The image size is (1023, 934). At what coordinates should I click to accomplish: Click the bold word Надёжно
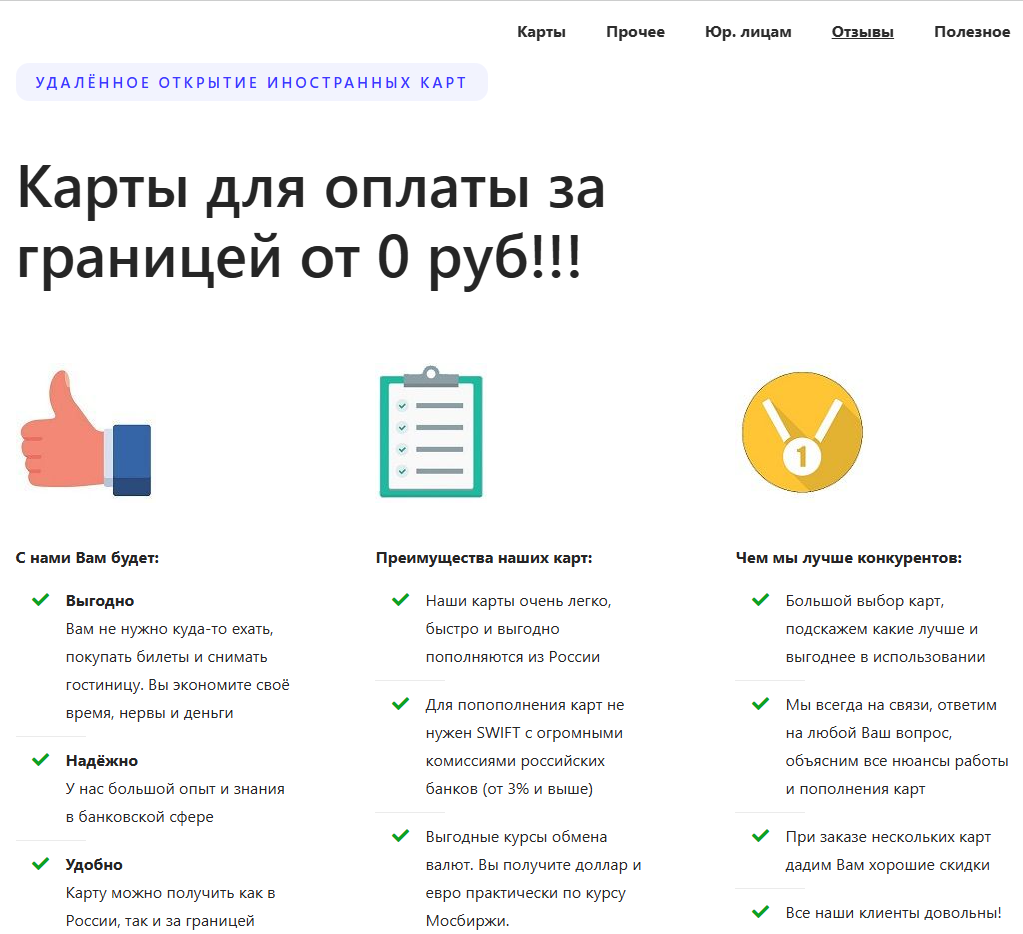(x=102, y=761)
